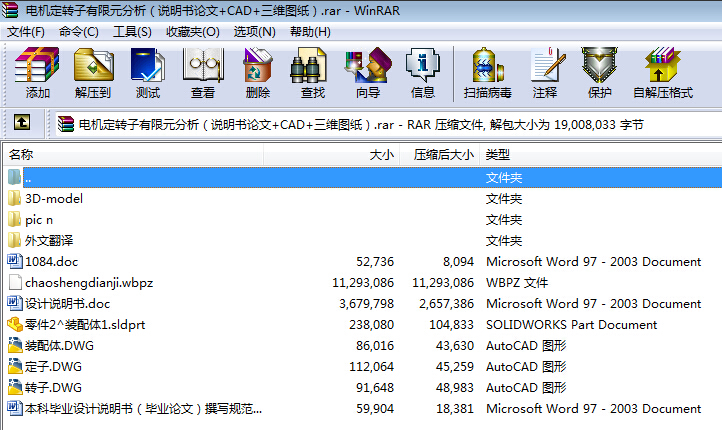Open the 工具(S) menu
Viewport: 722px width, 430px height.
click(x=132, y=32)
